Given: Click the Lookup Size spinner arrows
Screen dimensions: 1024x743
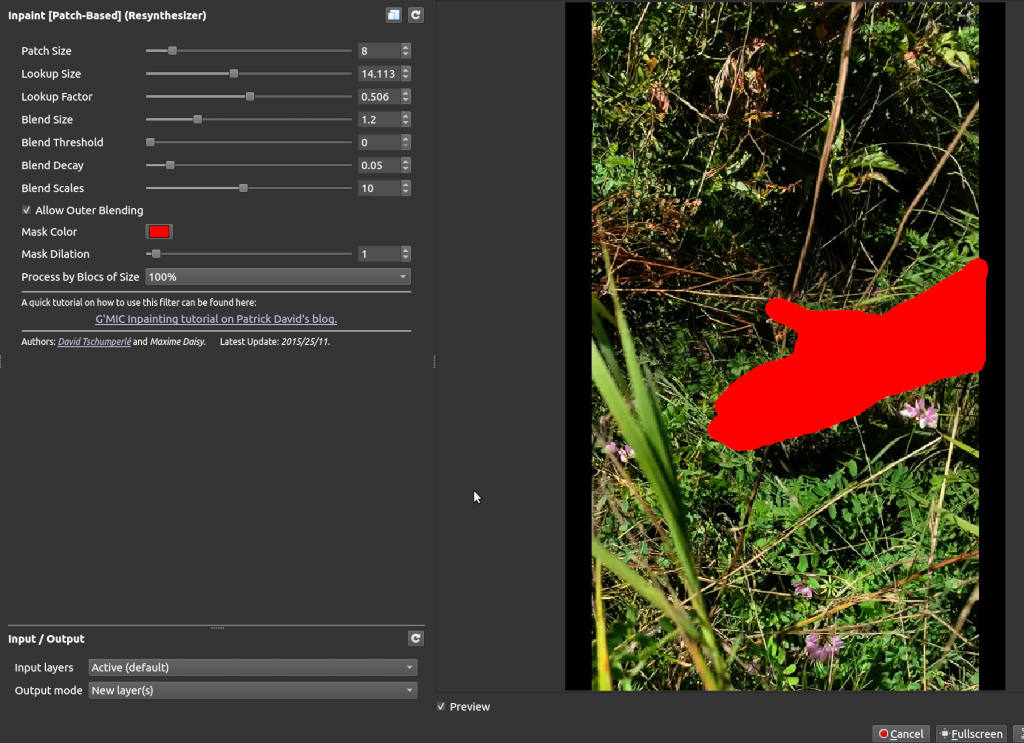Looking at the screenshot, I should click(x=406, y=74).
